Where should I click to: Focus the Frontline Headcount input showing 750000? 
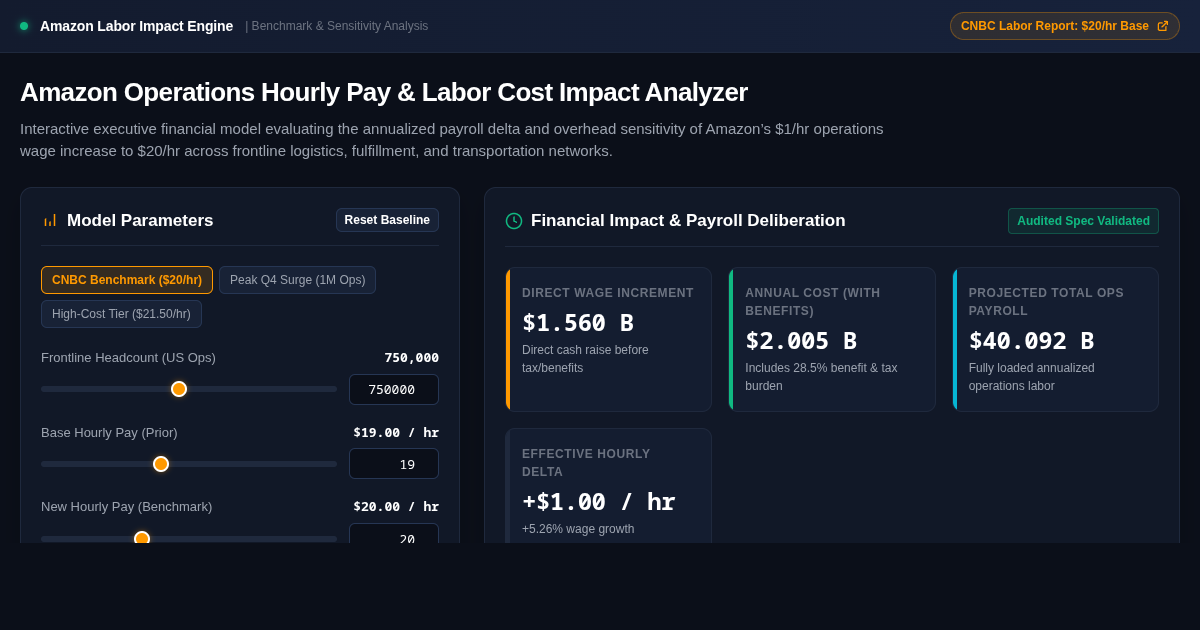coord(394,389)
